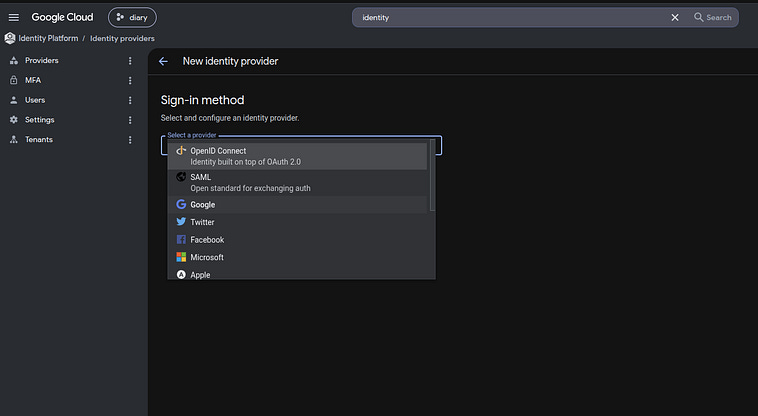The height and width of the screenshot is (416, 758).
Task: Click the provider list scrollbar
Action: (x=432, y=176)
